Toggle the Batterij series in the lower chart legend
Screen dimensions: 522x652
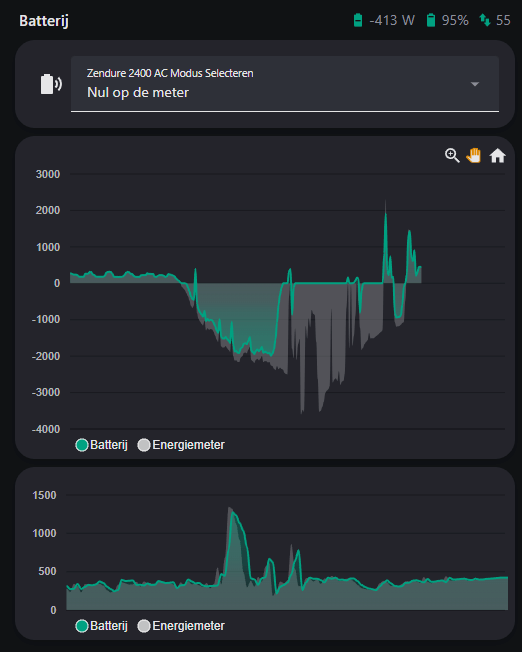101,626
